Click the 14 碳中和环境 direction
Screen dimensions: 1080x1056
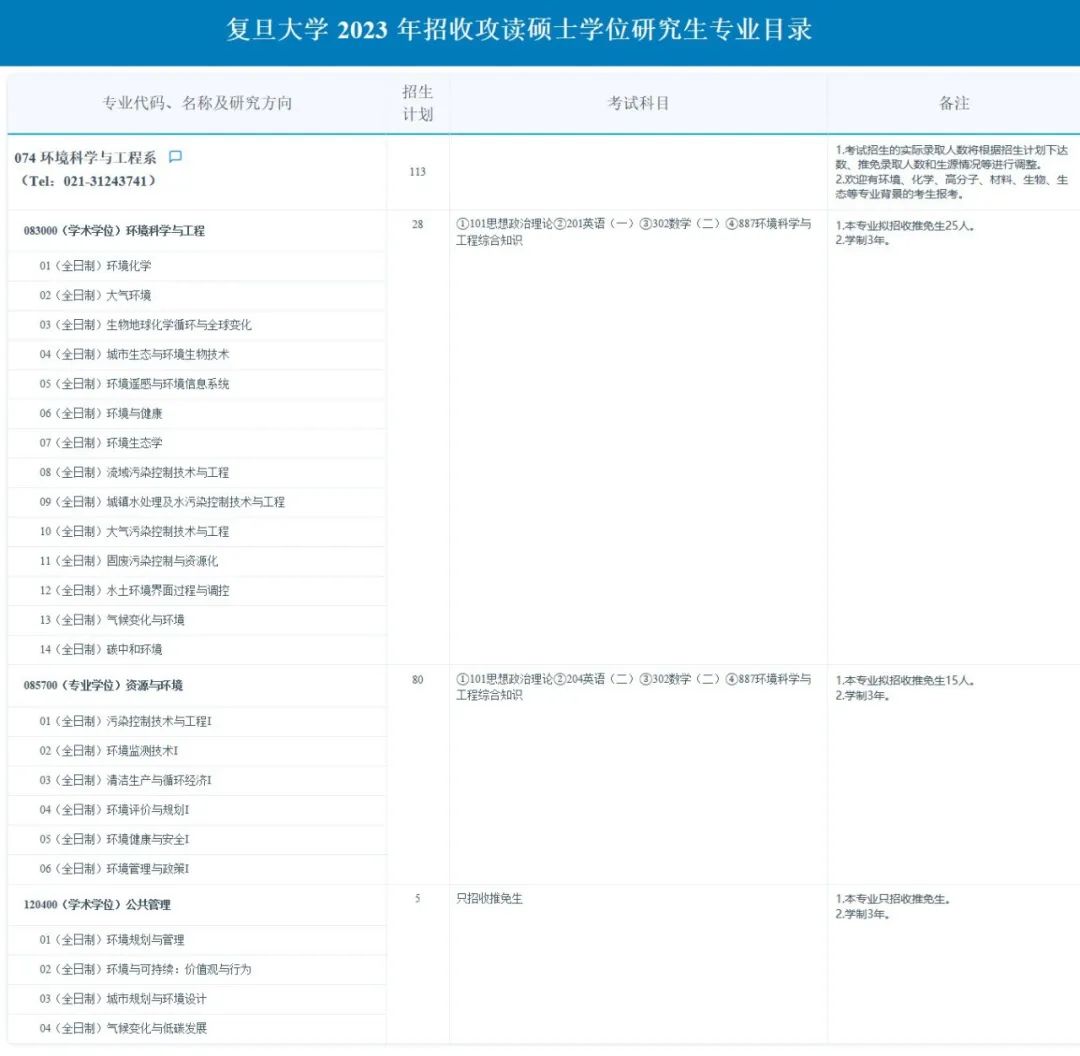[x=101, y=650]
